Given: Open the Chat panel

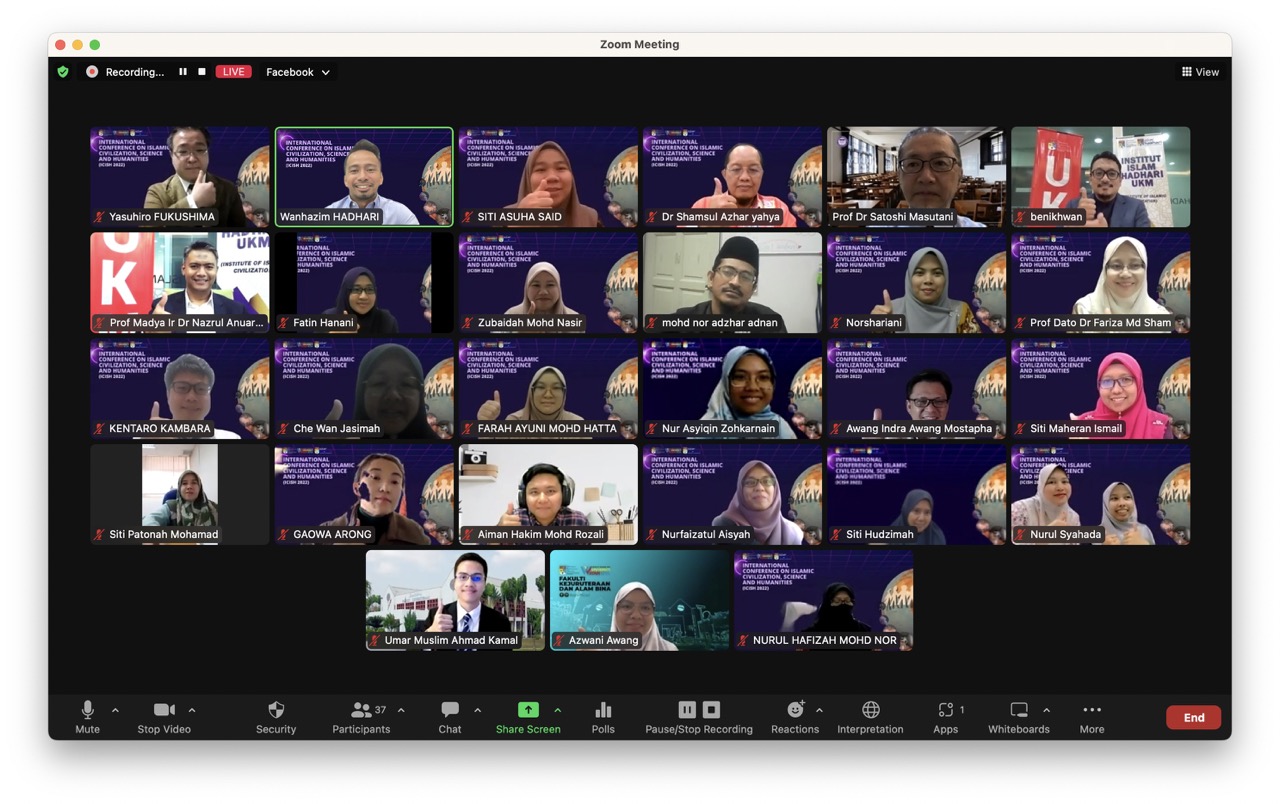Looking at the screenshot, I should pos(450,716).
